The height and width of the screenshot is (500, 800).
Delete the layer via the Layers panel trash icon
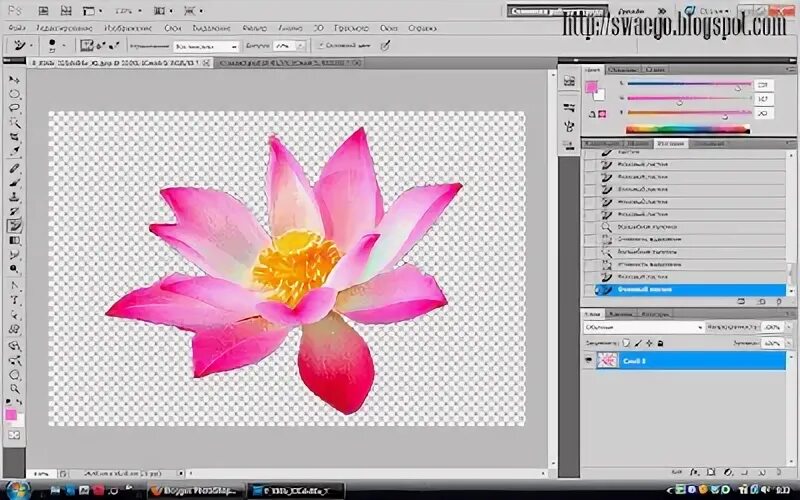point(779,472)
